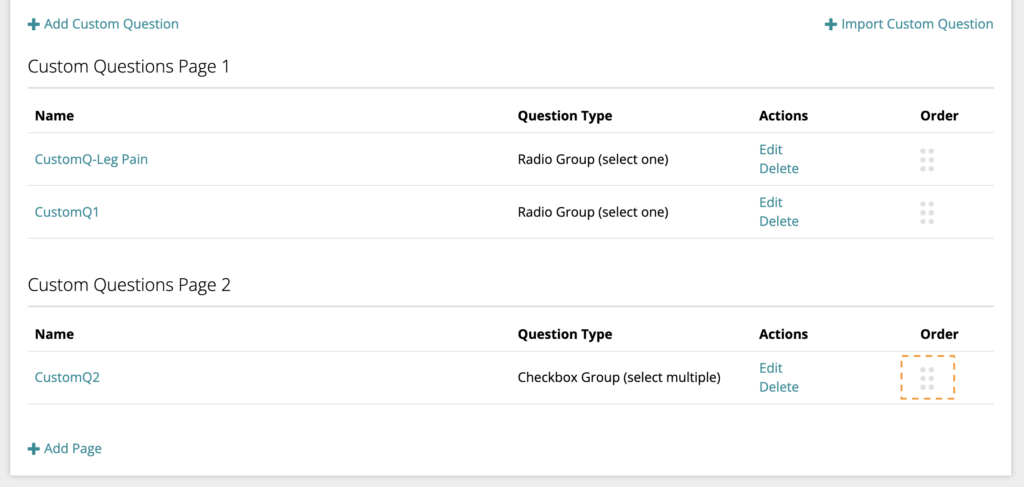Edit the CustomQ1 question

pyautogui.click(x=771, y=202)
